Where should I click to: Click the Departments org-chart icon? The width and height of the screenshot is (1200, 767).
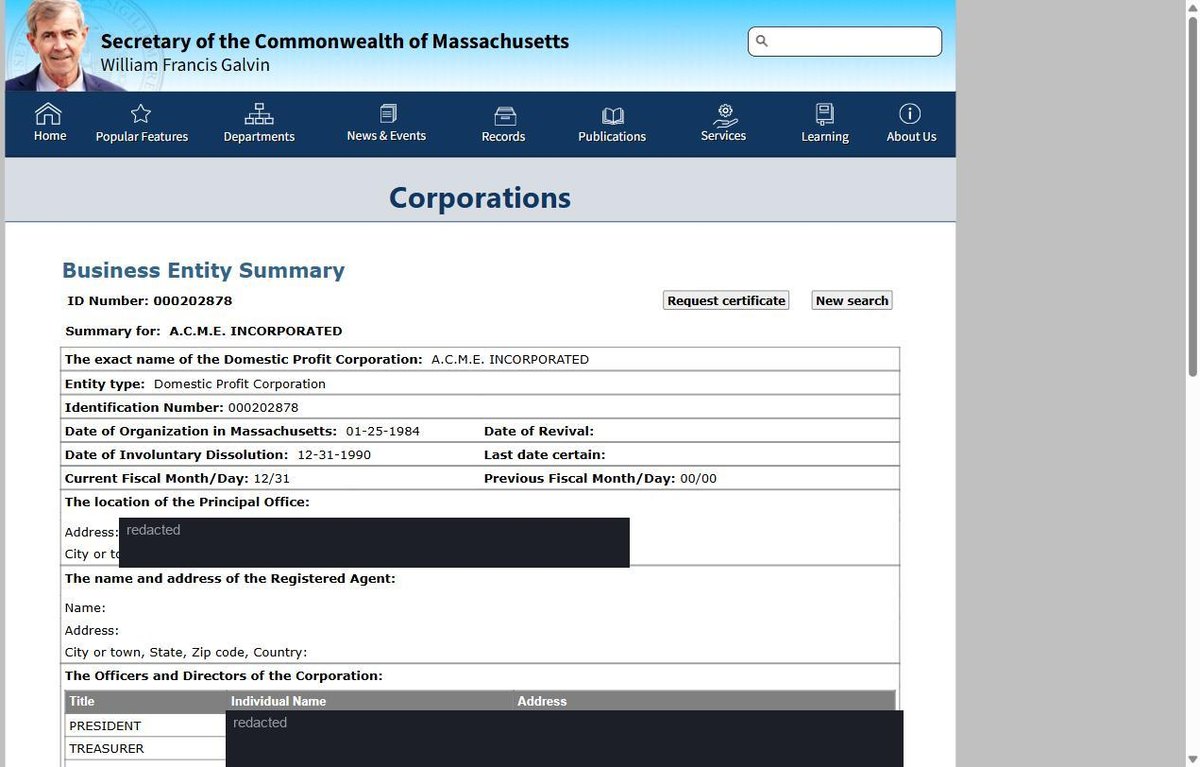259,114
